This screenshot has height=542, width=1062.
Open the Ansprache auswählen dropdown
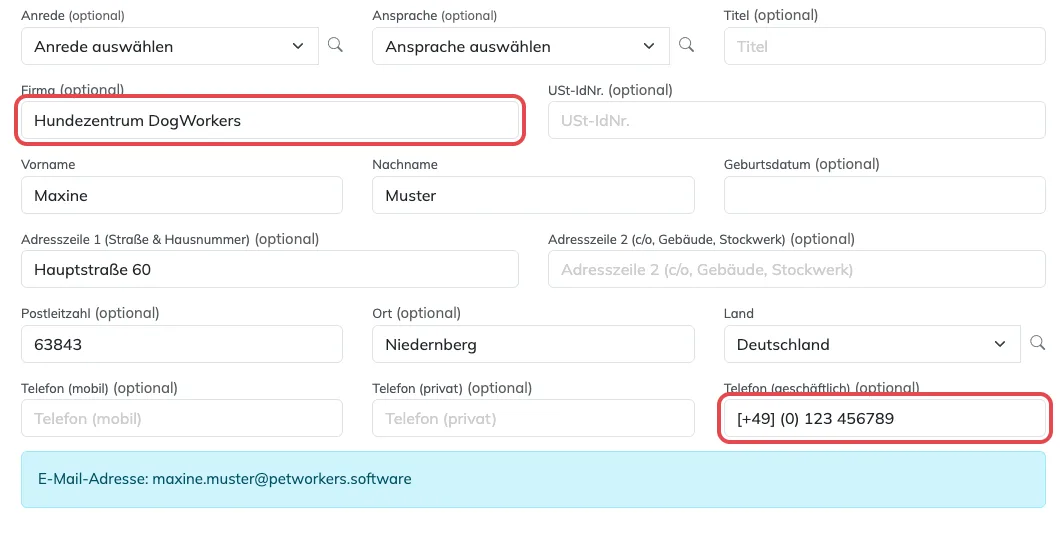521,46
